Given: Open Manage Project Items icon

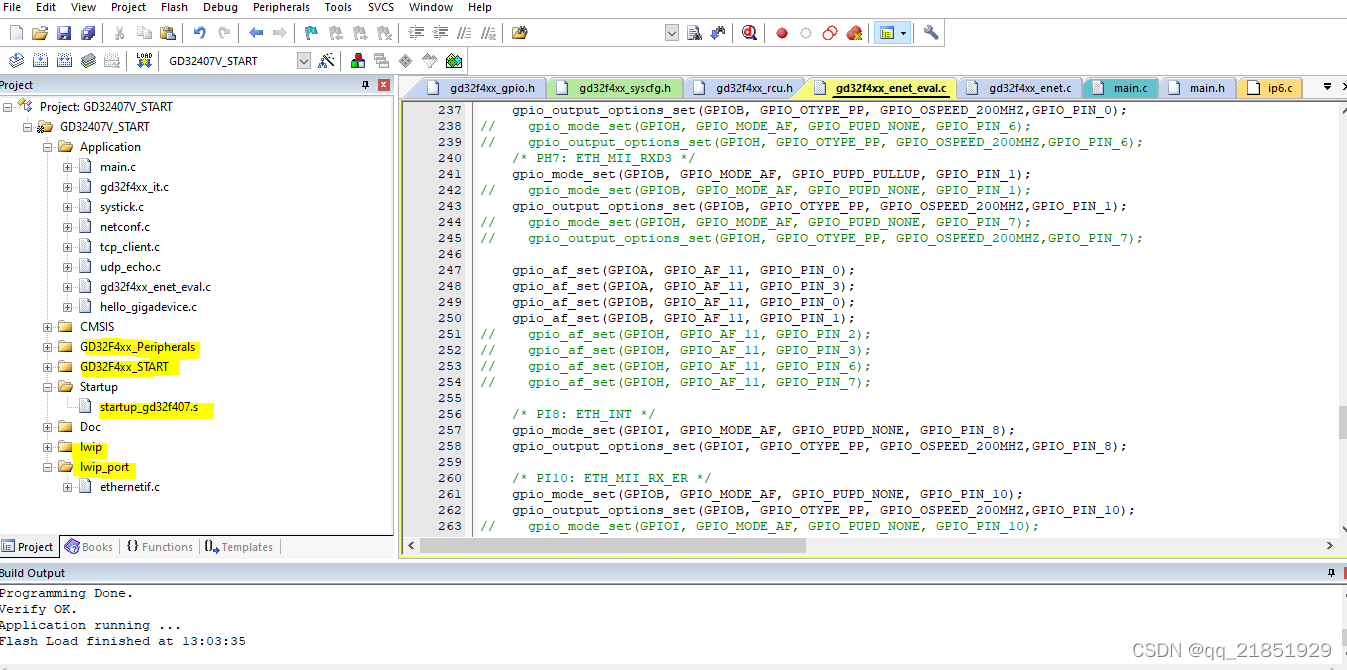Looking at the screenshot, I should coord(358,61).
